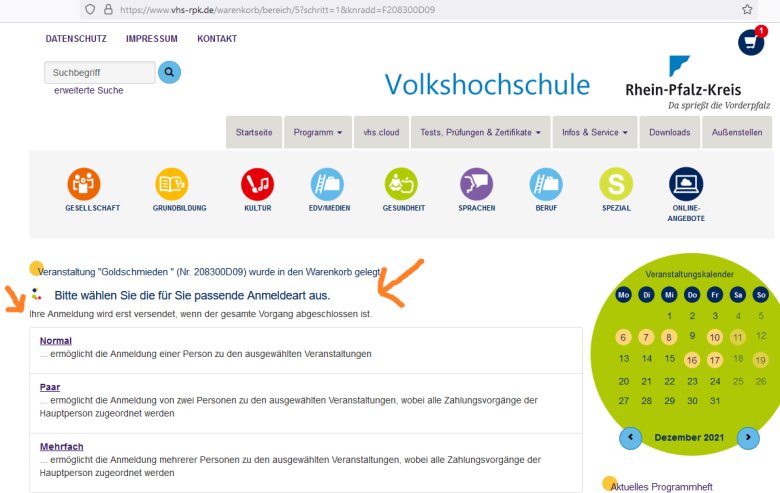Screen dimensions: 780x493
Task: Select highlighted calendar day 7
Action: click(x=646, y=337)
